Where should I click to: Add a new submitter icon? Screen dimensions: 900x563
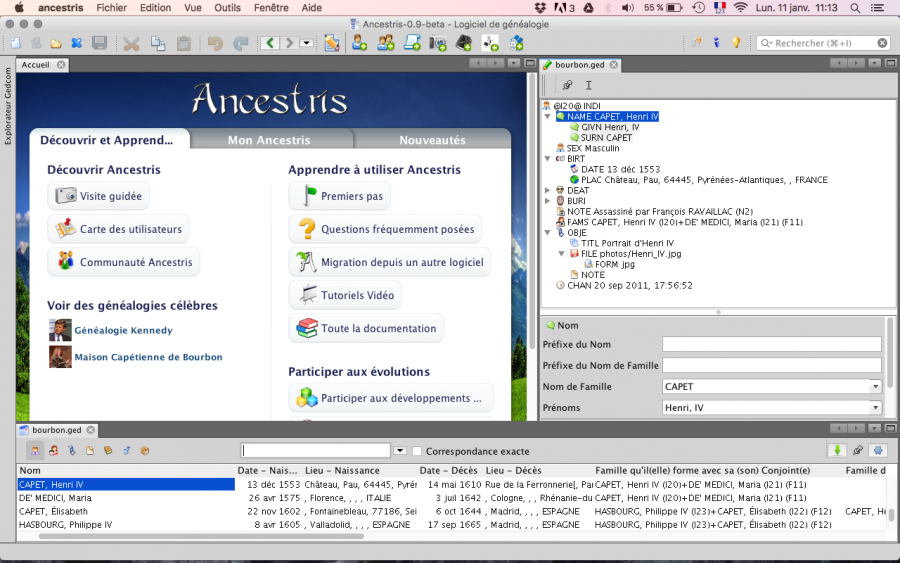tap(490, 43)
